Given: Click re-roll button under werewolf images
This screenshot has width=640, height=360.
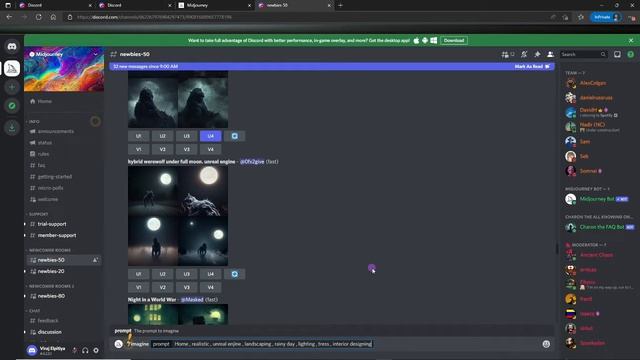Looking at the screenshot, I should point(235,274).
